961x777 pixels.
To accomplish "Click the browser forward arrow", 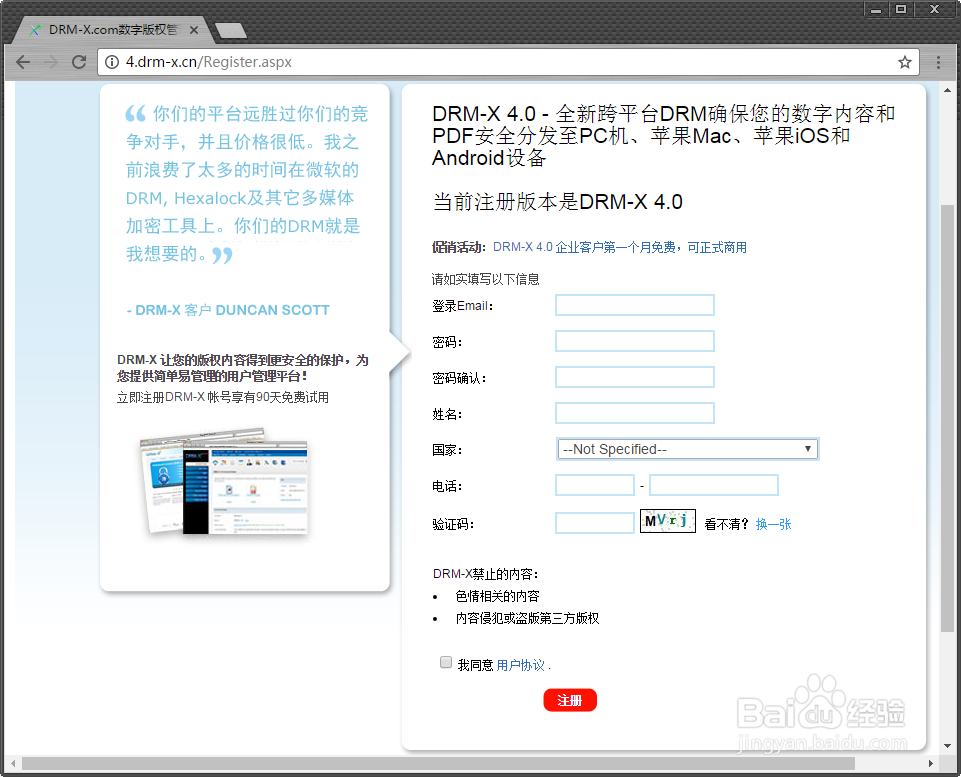I will coord(51,62).
